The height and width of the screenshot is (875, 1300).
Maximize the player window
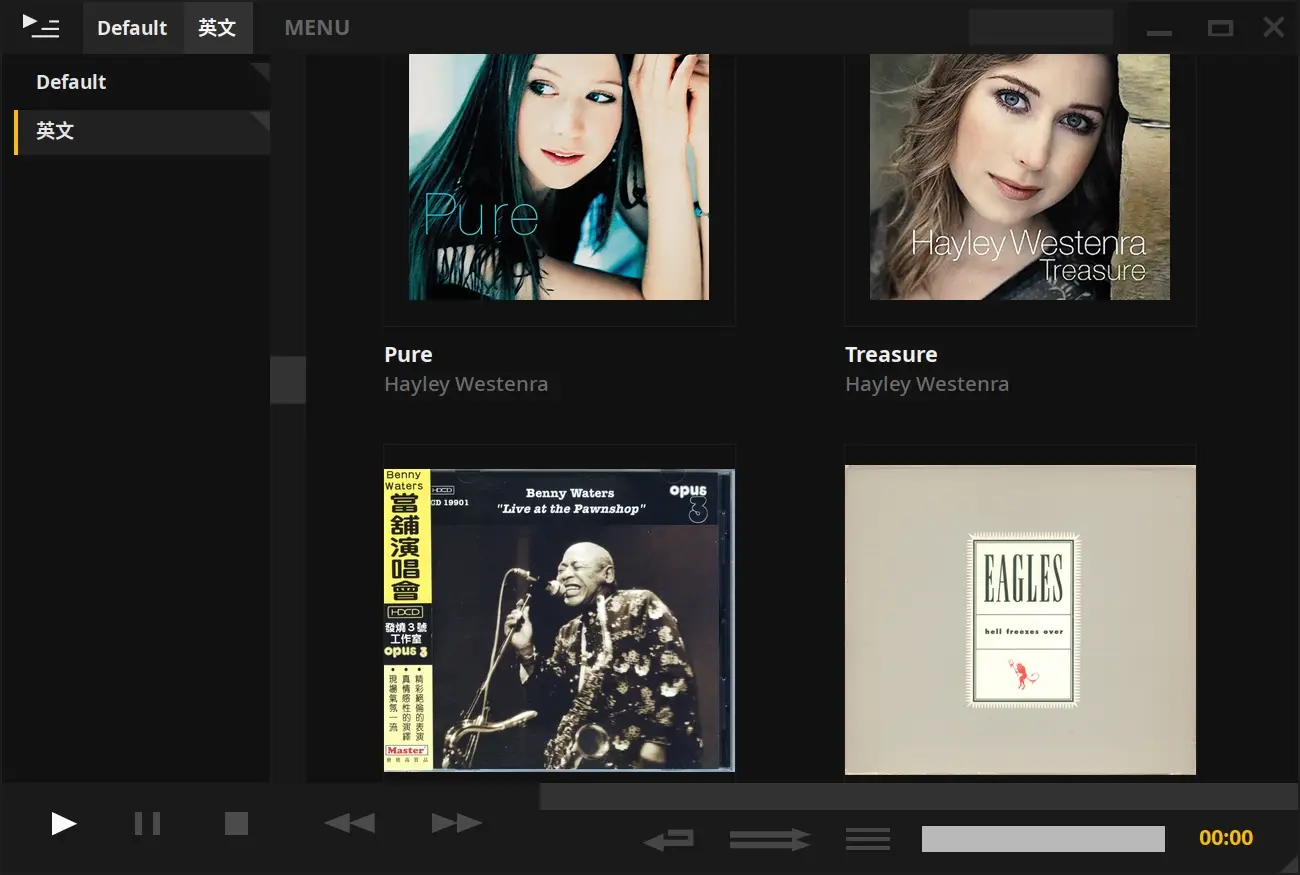coord(1220,28)
